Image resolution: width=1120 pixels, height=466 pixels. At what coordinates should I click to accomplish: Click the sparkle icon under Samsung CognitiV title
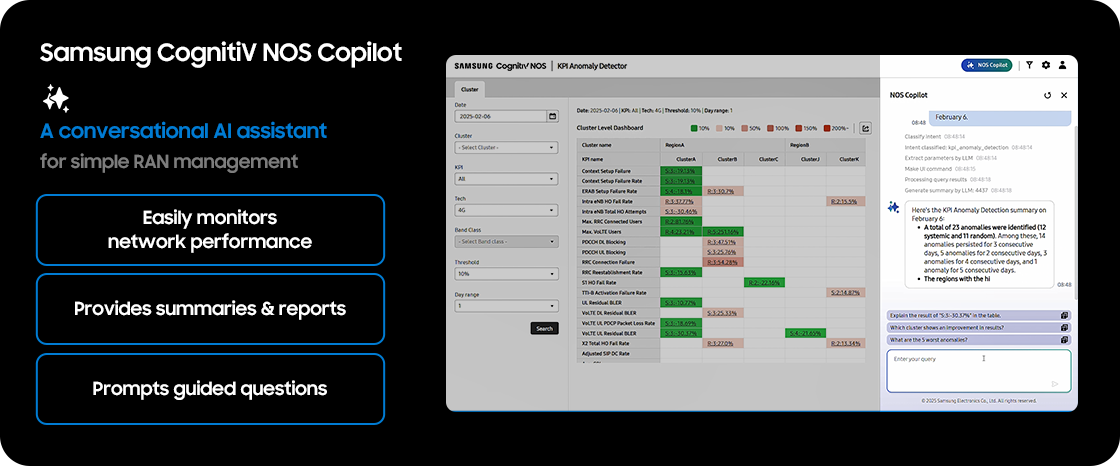click(55, 99)
